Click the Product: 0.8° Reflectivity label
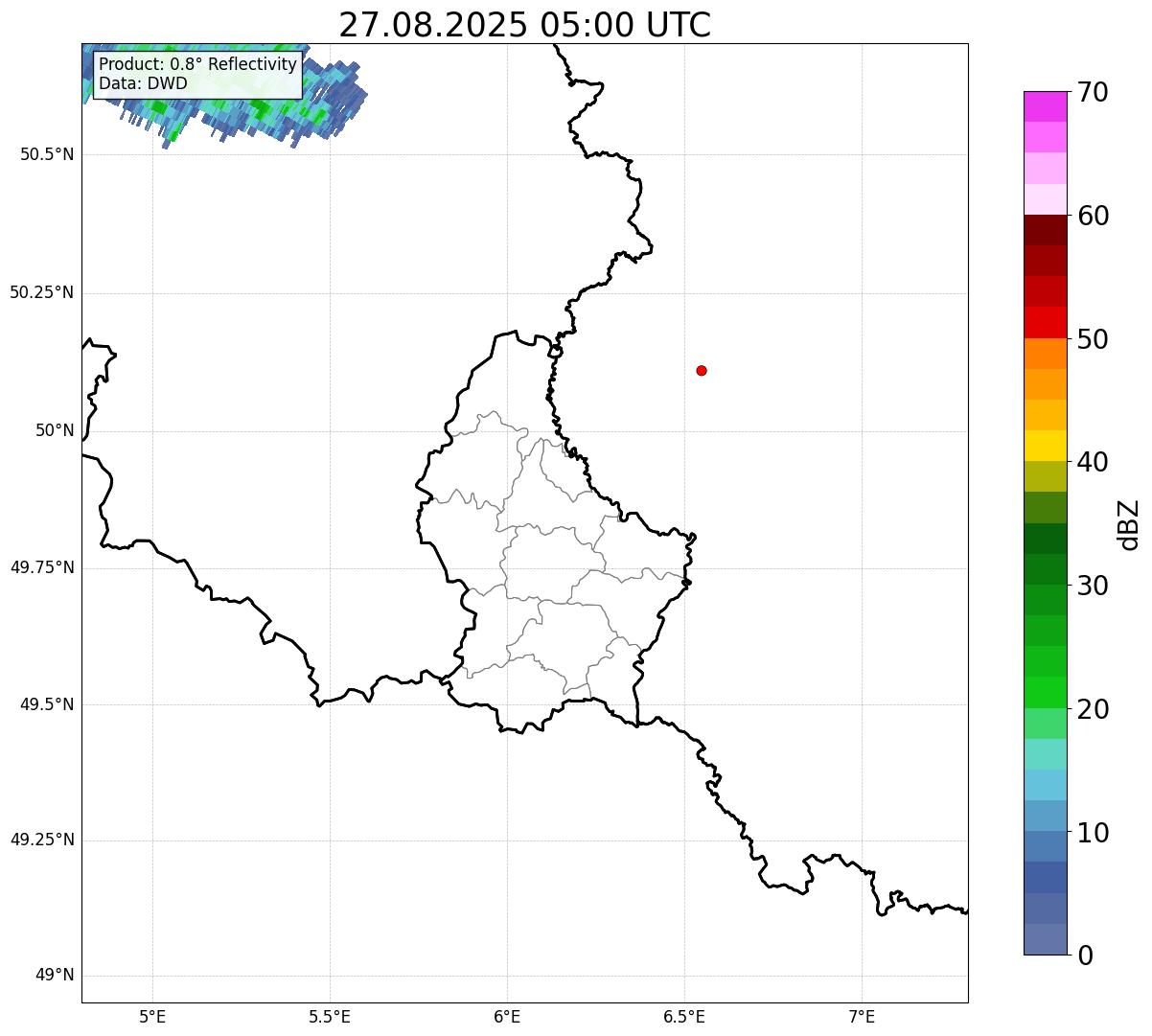 (x=198, y=65)
